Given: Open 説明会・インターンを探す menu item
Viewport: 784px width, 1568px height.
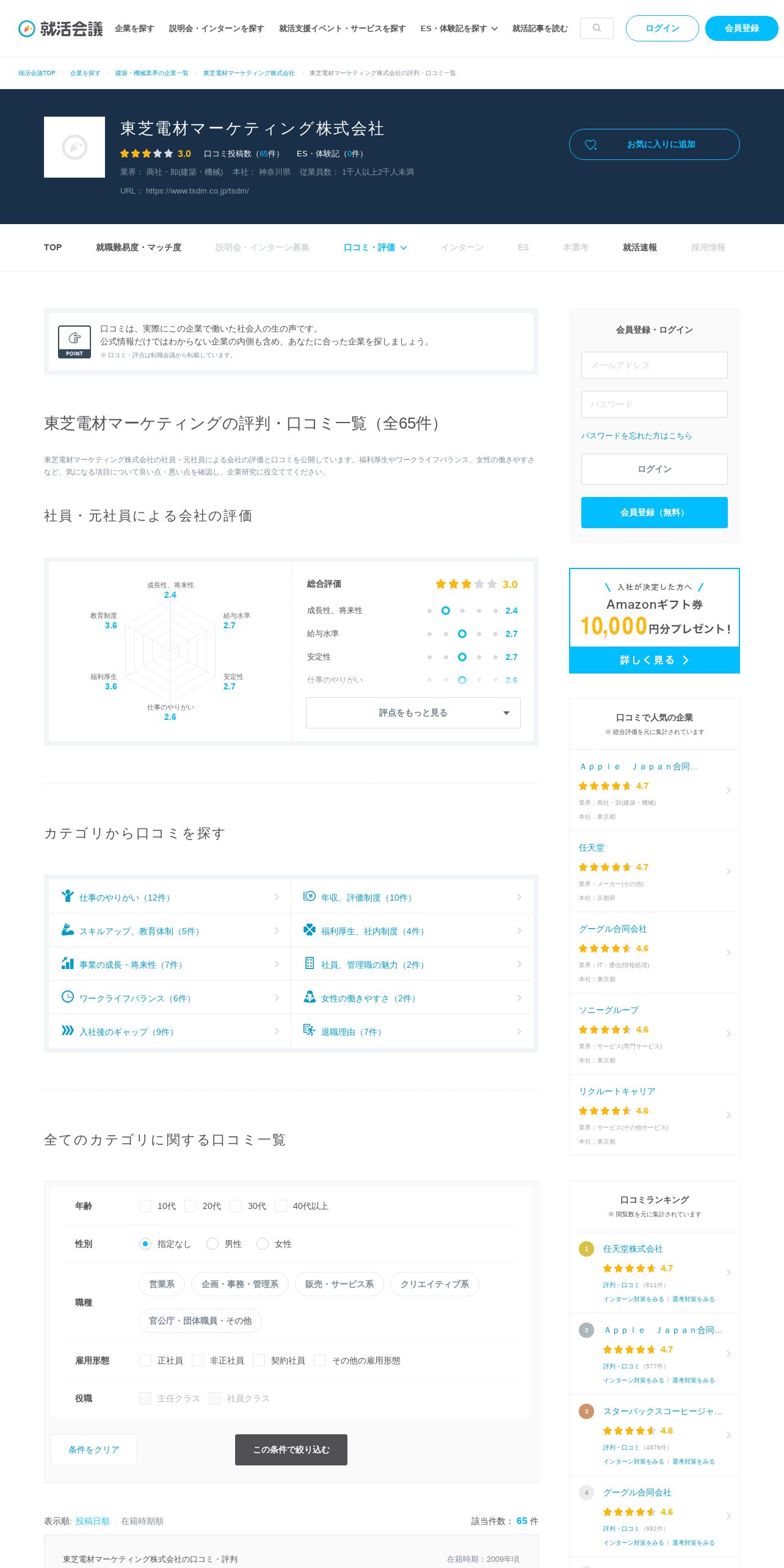Looking at the screenshot, I should tap(216, 29).
